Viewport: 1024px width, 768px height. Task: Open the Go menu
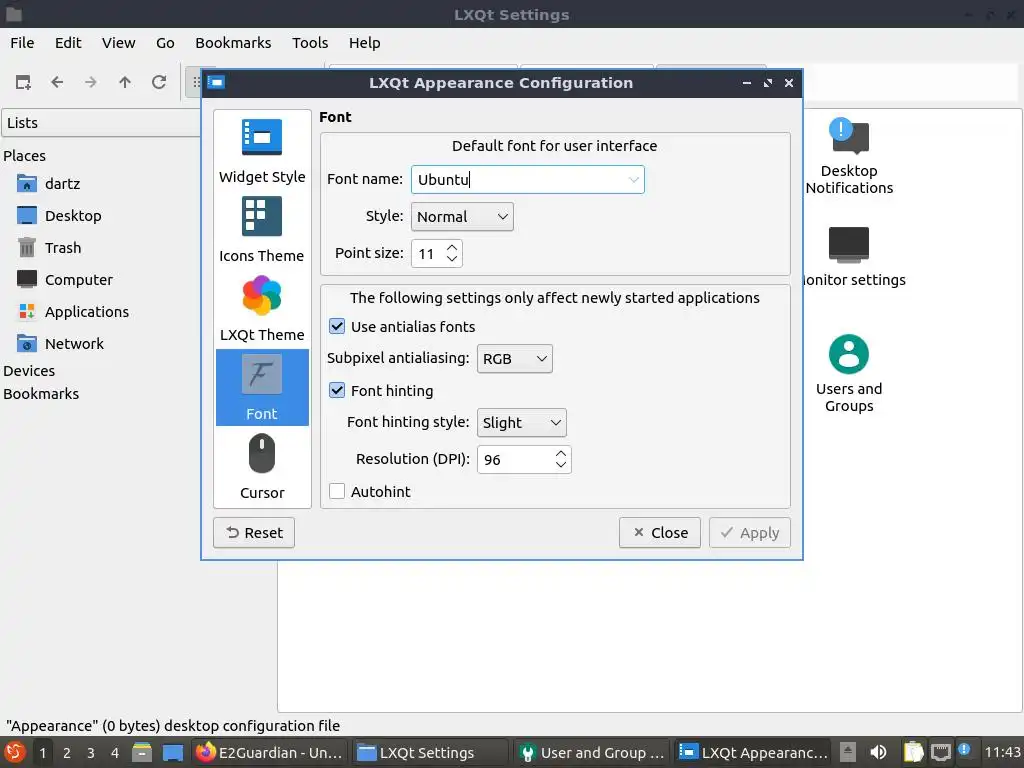point(165,43)
